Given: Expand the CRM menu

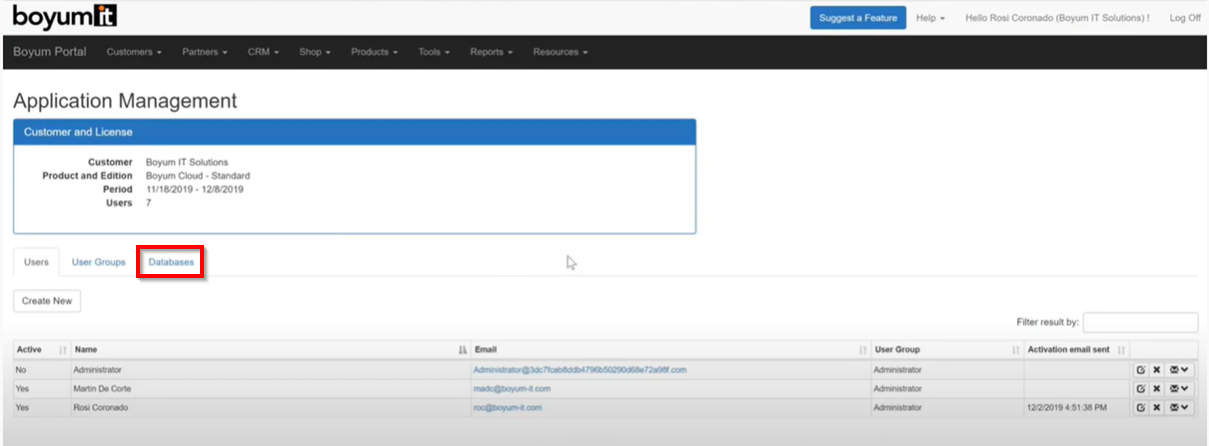Looking at the screenshot, I should [263, 52].
